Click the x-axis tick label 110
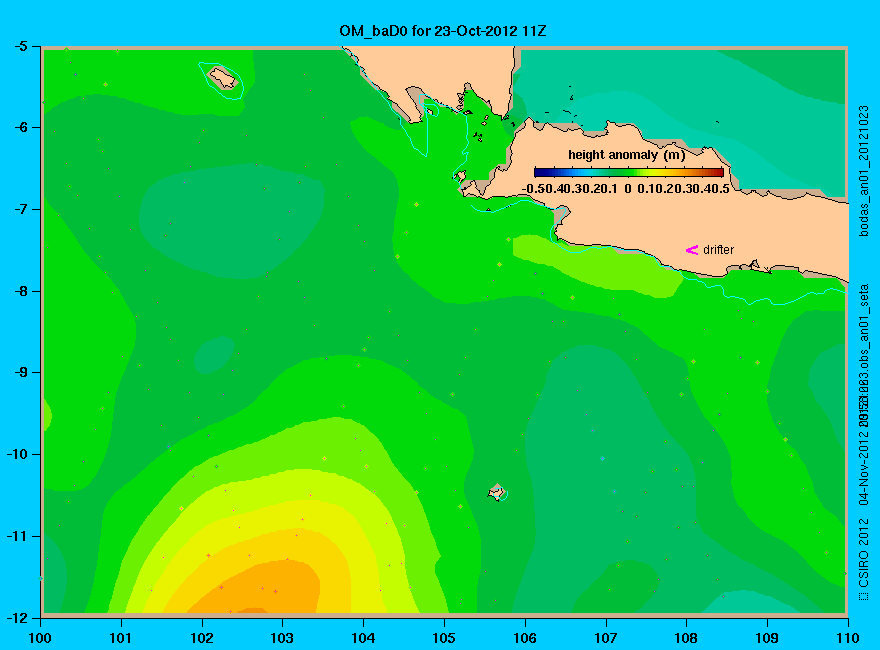The image size is (880, 650). point(847,638)
